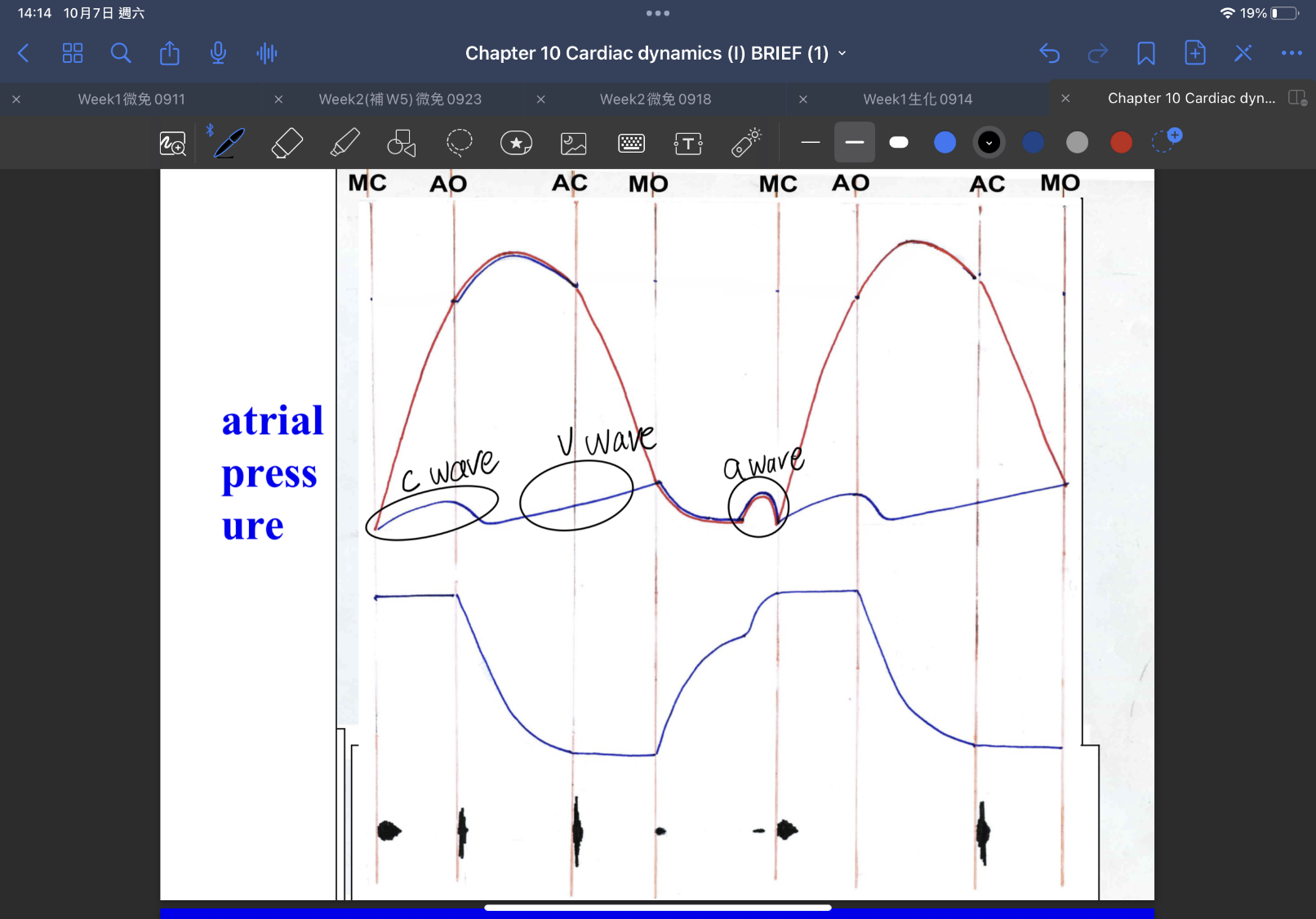This screenshot has height=919, width=1316.
Task: Bookmark the current page
Action: point(1146,54)
